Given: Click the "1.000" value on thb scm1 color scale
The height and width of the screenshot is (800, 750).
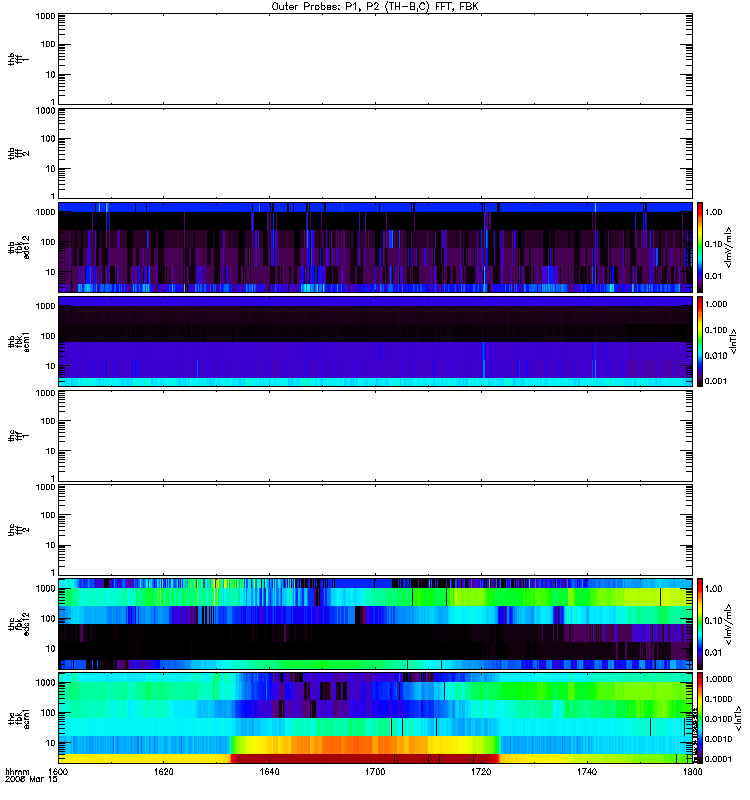Looking at the screenshot, I should coord(716,304).
